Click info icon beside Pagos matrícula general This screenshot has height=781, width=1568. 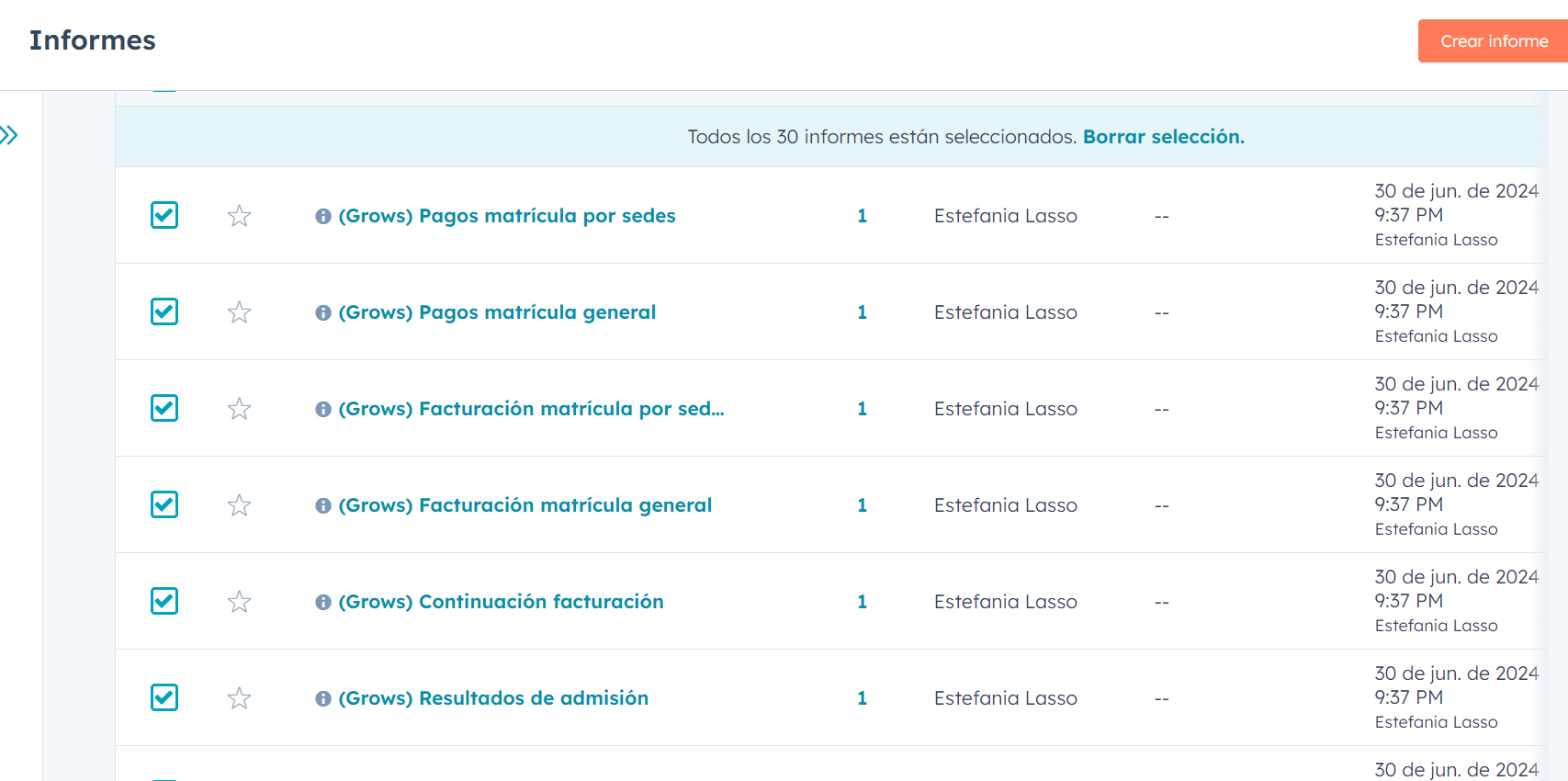(x=323, y=313)
